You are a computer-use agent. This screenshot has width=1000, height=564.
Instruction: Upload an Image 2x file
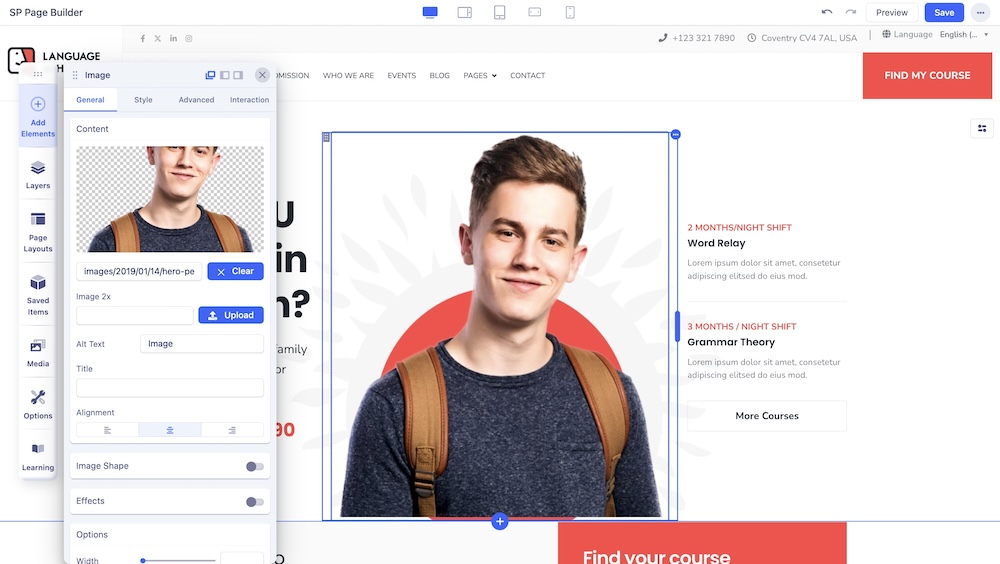pyautogui.click(x=231, y=315)
